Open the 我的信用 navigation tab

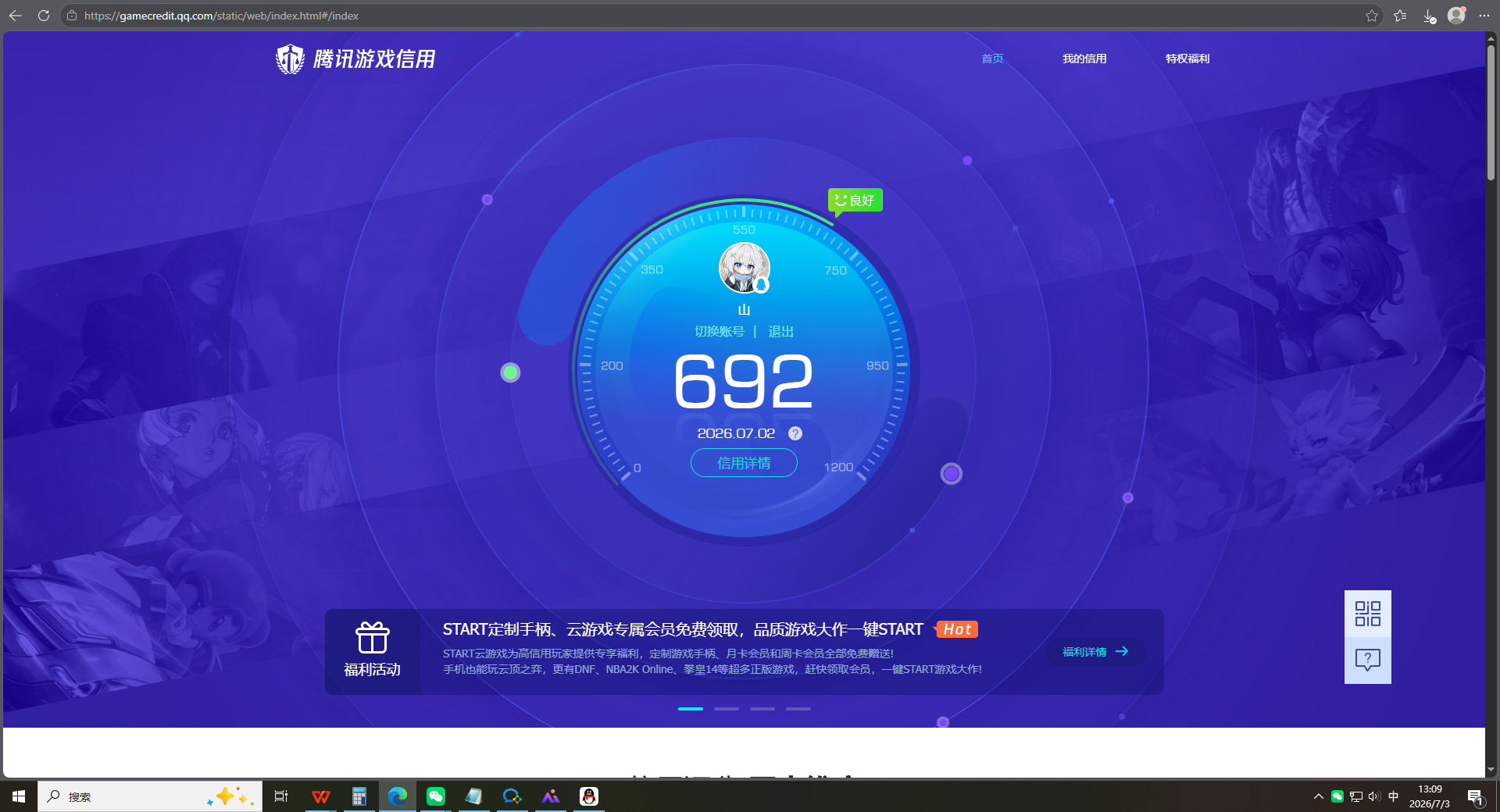[1084, 59]
